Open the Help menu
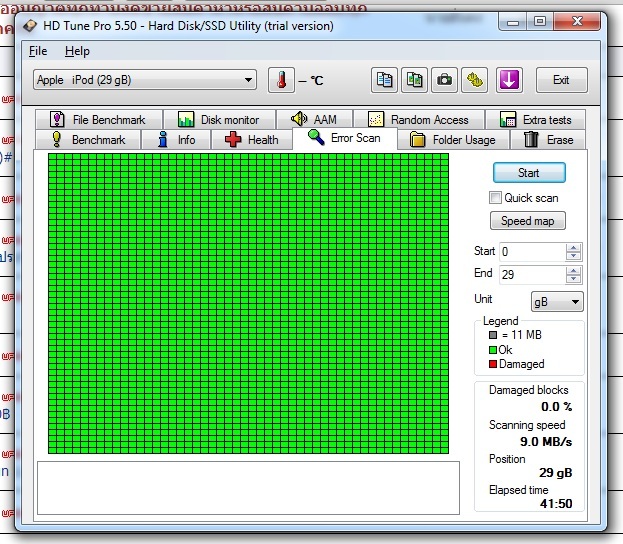This screenshot has height=544, width=623. coord(77,51)
